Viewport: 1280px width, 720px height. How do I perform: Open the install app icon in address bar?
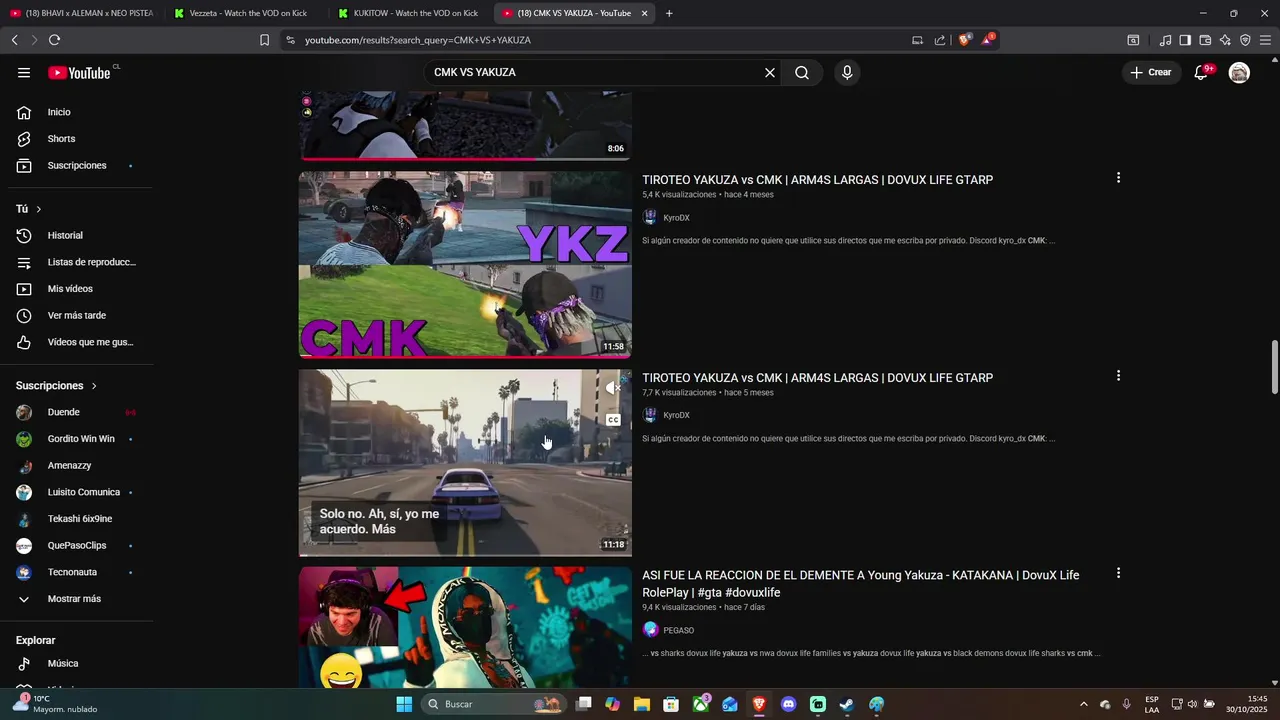click(917, 40)
